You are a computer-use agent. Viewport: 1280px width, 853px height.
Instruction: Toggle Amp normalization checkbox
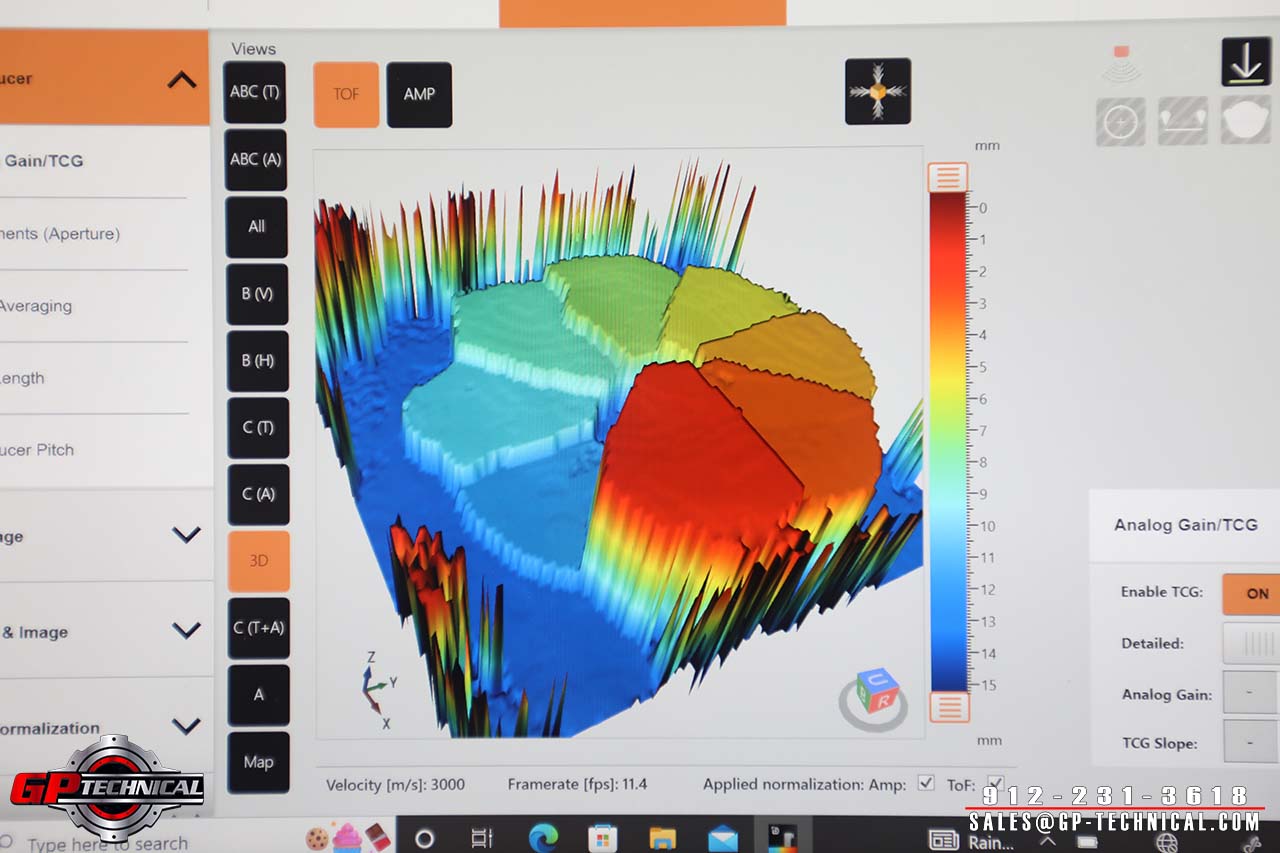pyautogui.click(x=926, y=783)
